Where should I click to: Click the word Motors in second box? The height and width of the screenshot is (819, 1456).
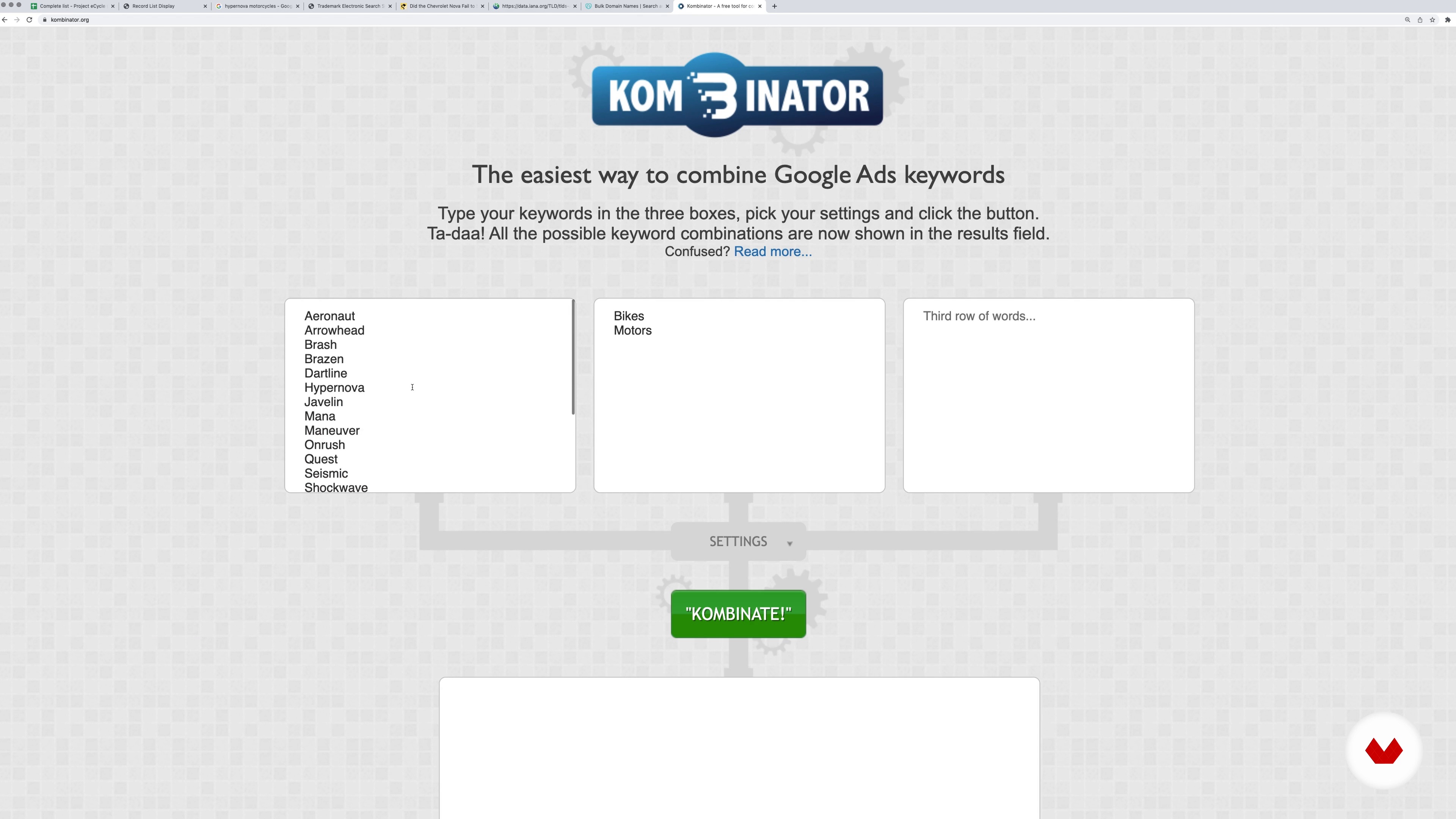[632, 330]
